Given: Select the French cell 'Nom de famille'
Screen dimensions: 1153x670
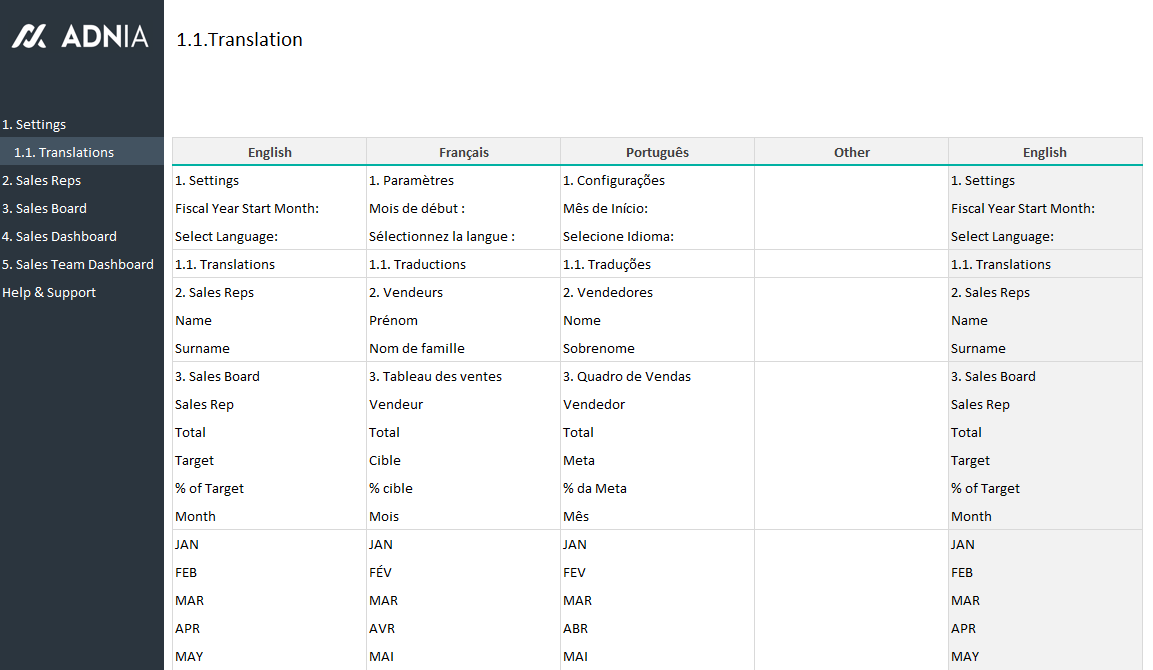Looking at the screenshot, I should [417, 349].
